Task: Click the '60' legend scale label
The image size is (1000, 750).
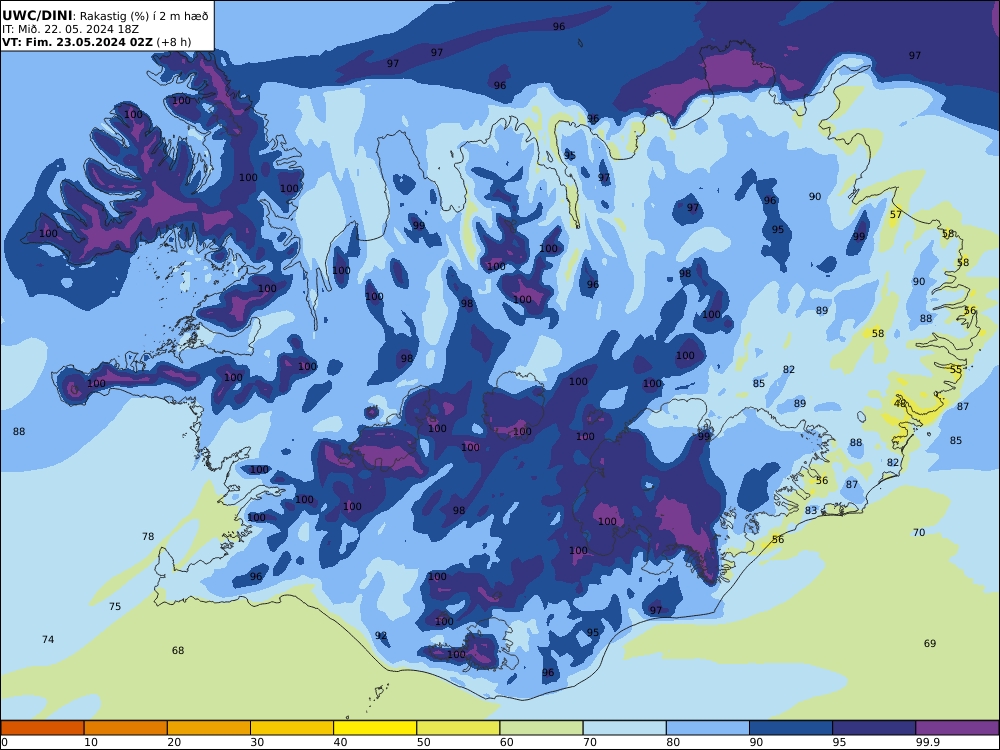Action: pos(507,742)
